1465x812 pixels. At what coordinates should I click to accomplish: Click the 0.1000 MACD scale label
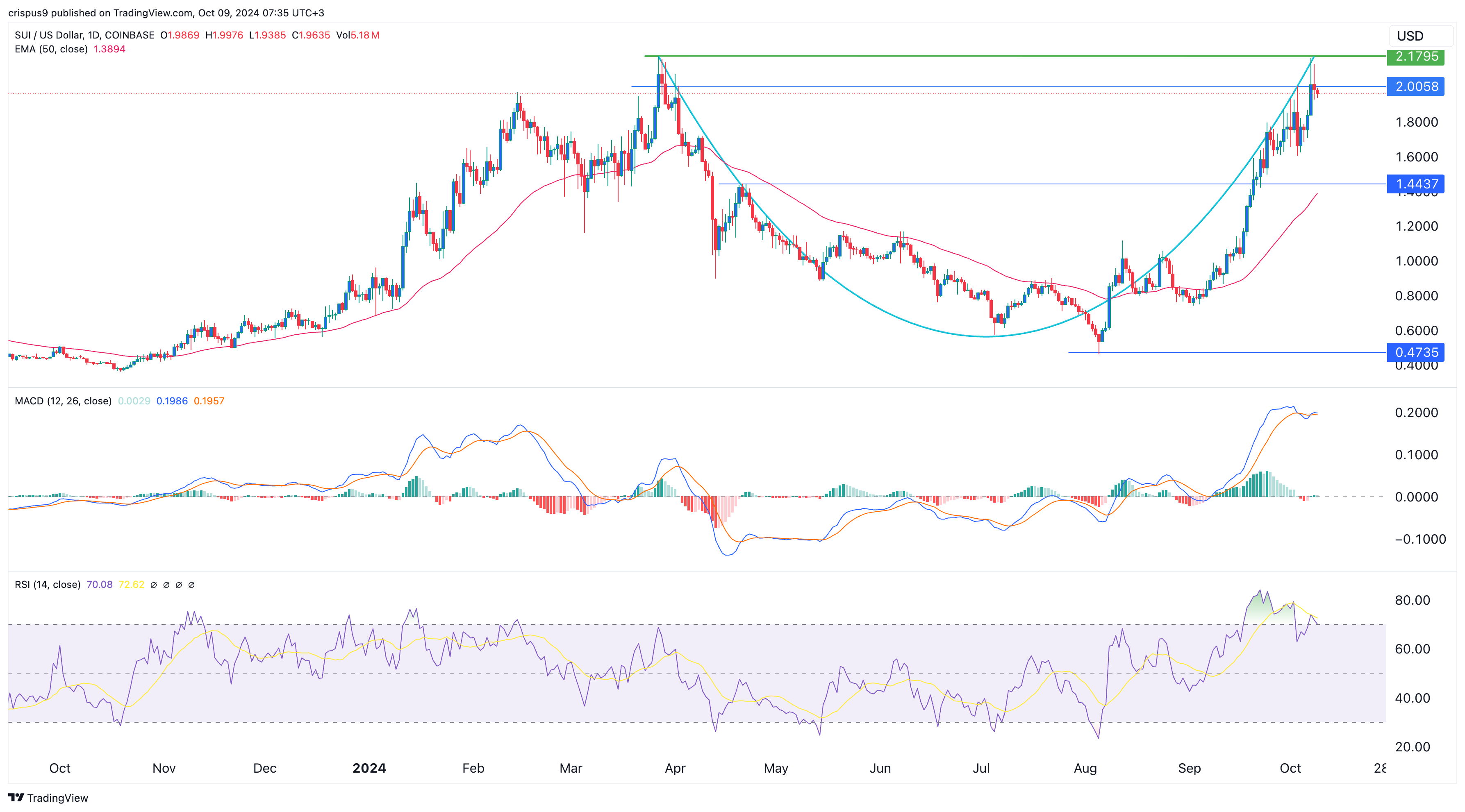1416,455
